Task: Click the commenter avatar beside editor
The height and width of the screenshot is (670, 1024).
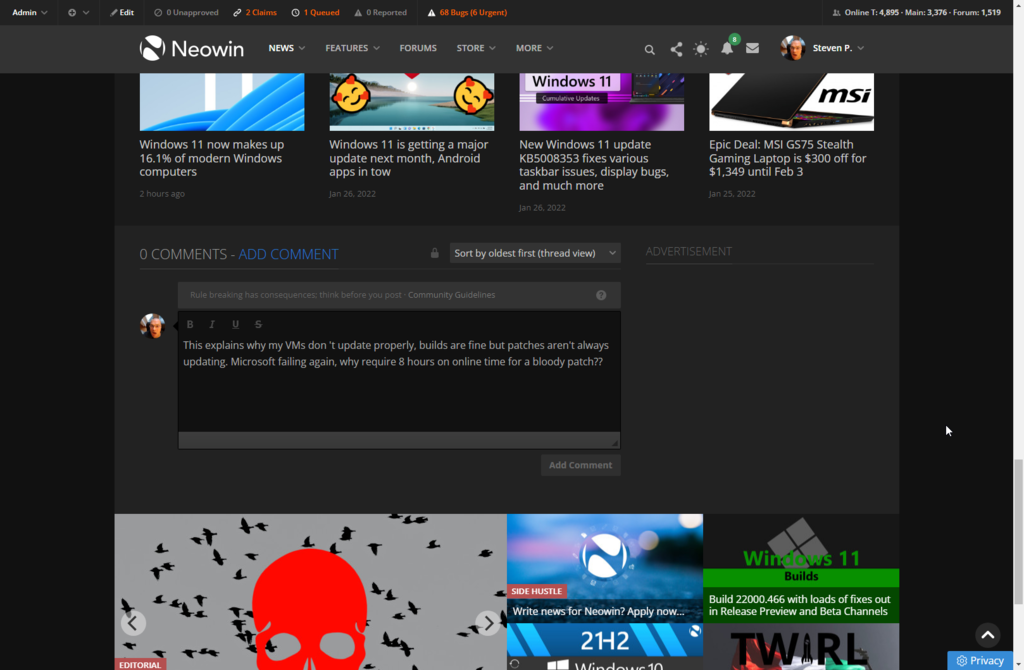Action: (x=152, y=326)
